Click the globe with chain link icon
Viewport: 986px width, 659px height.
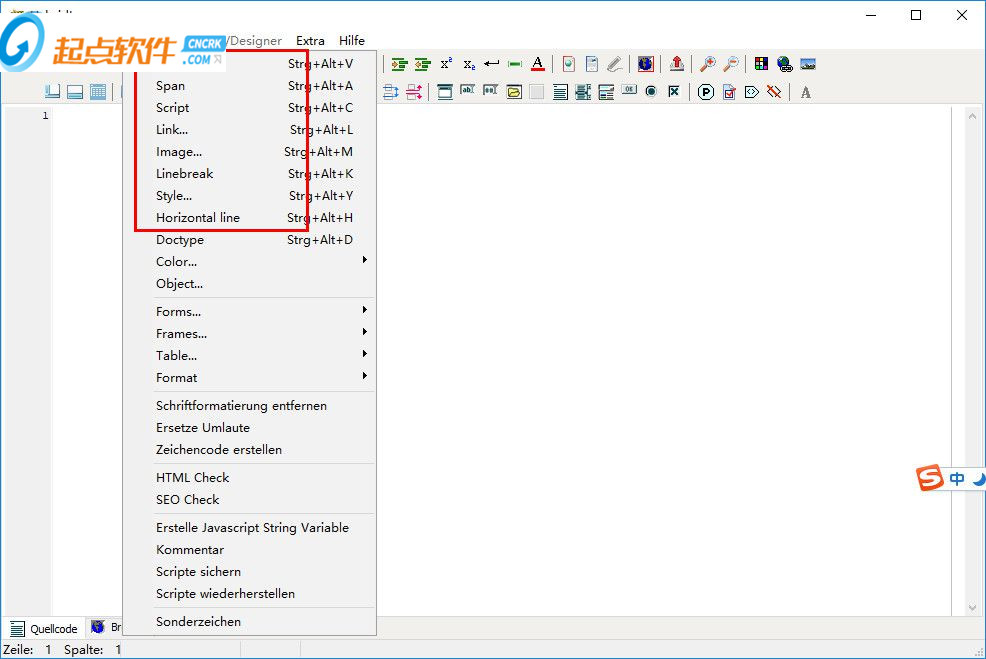click(x=785, y=64)
